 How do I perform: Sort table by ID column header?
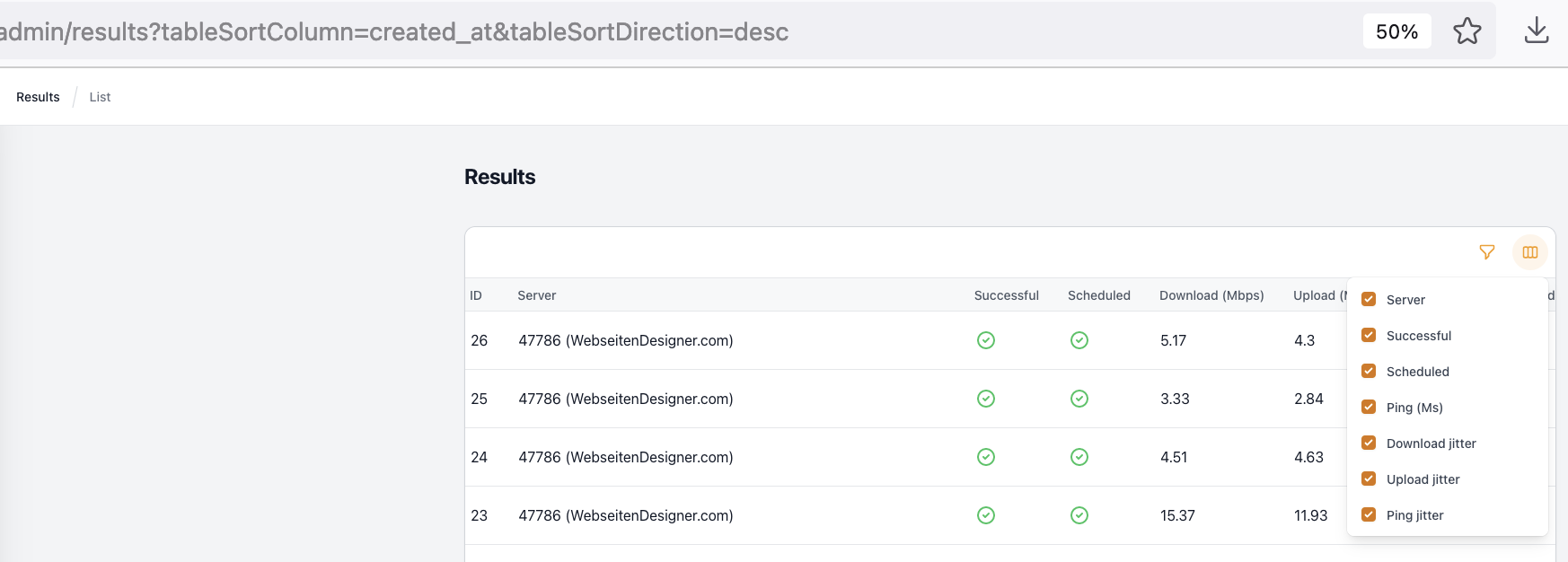tap(476, 295)
